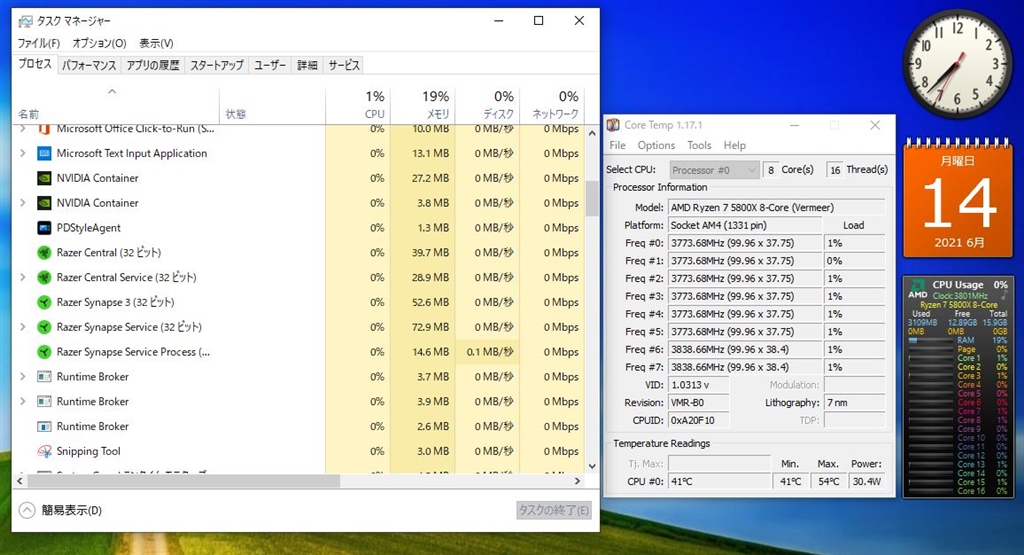Click scroll down arrow of process list
This screenshot has width=1024, height=555.
592,466
